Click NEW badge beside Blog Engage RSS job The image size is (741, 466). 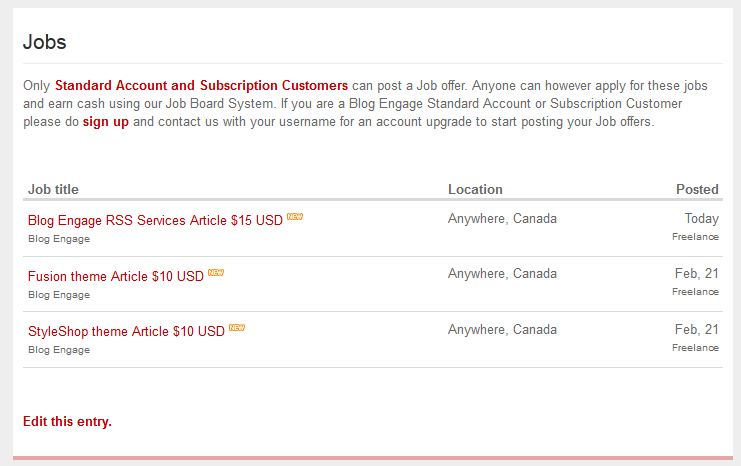(295, 216)
